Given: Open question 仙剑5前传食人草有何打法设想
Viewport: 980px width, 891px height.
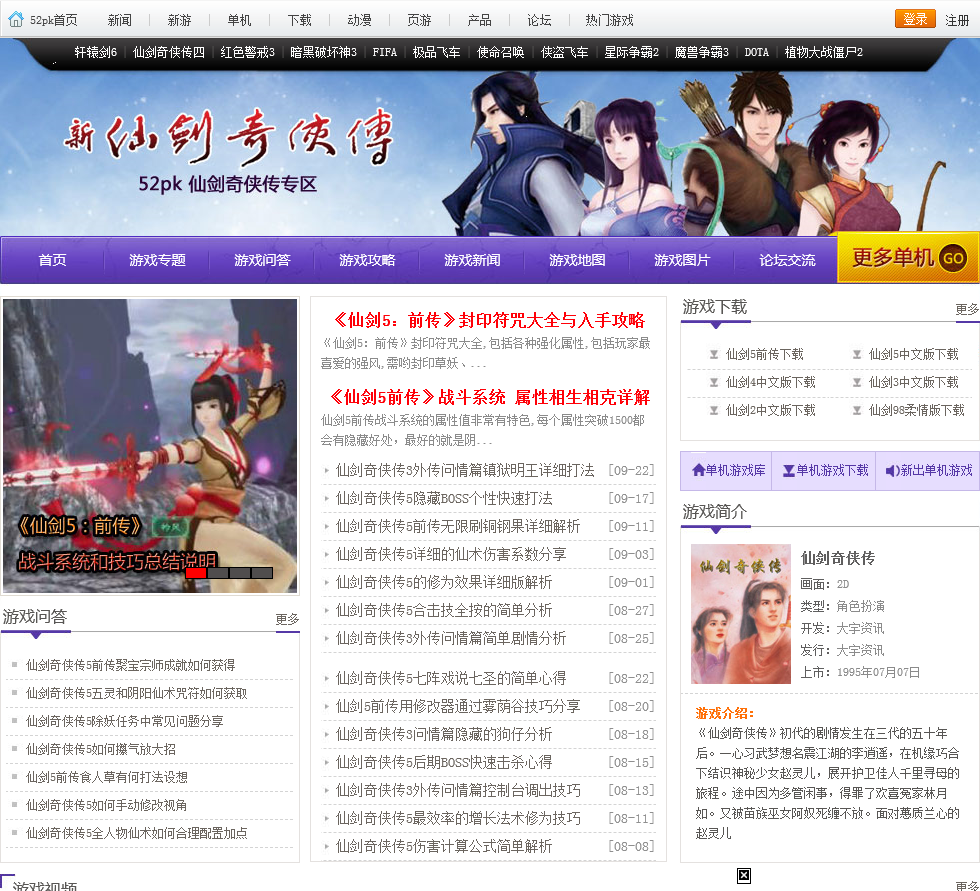Looking at the screenshot, I should point(107,777).
